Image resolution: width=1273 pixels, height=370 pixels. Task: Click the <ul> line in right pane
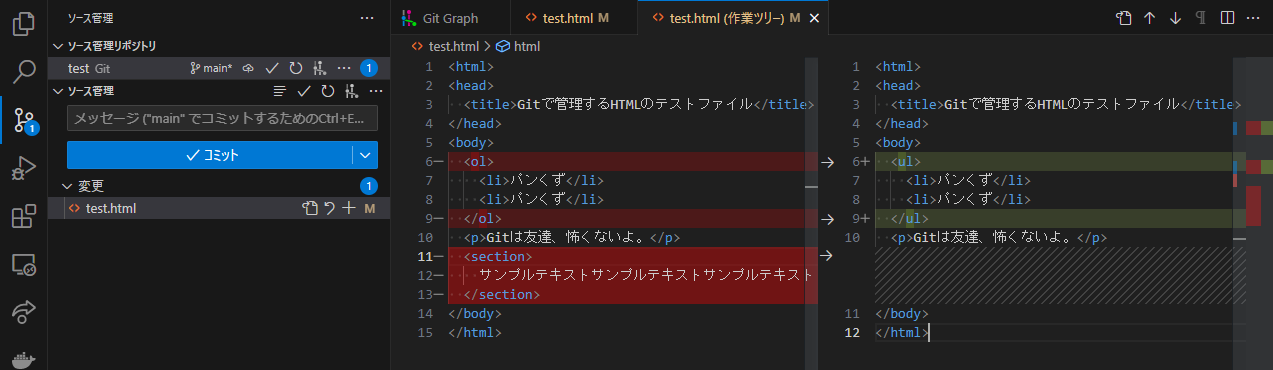pos(906,161)
